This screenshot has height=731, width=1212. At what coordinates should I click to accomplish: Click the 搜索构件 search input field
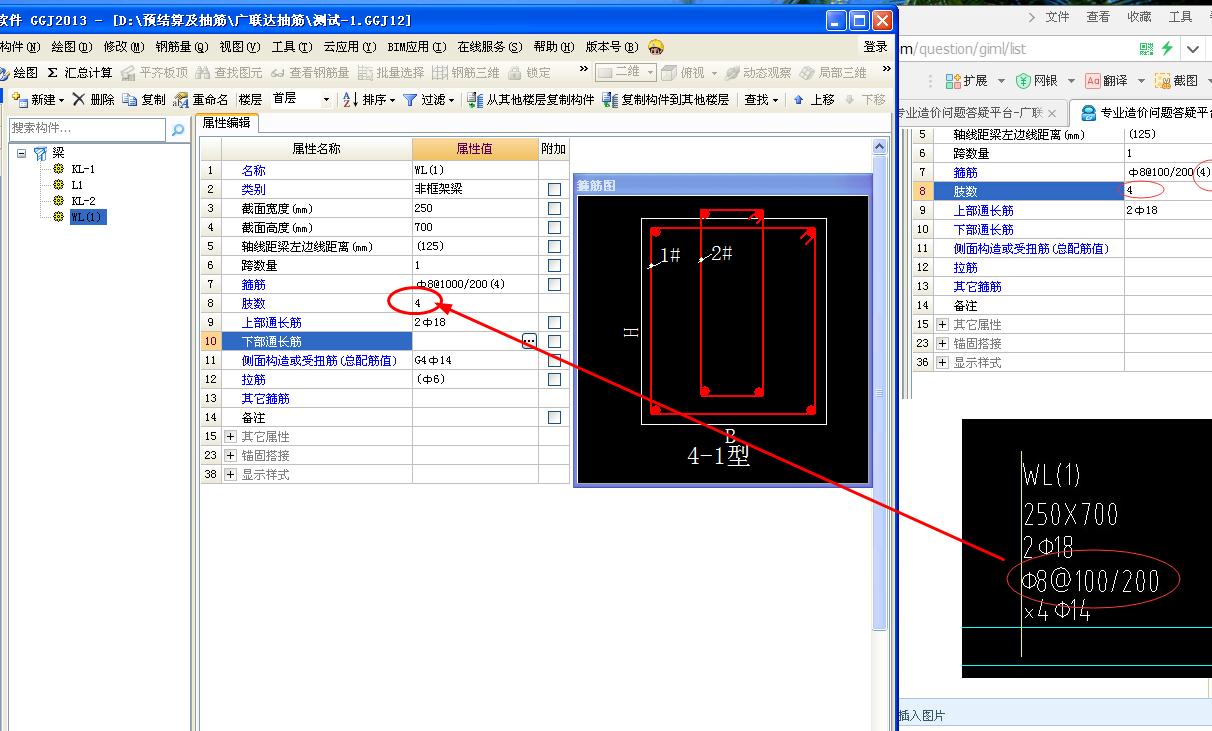(87, 130)
